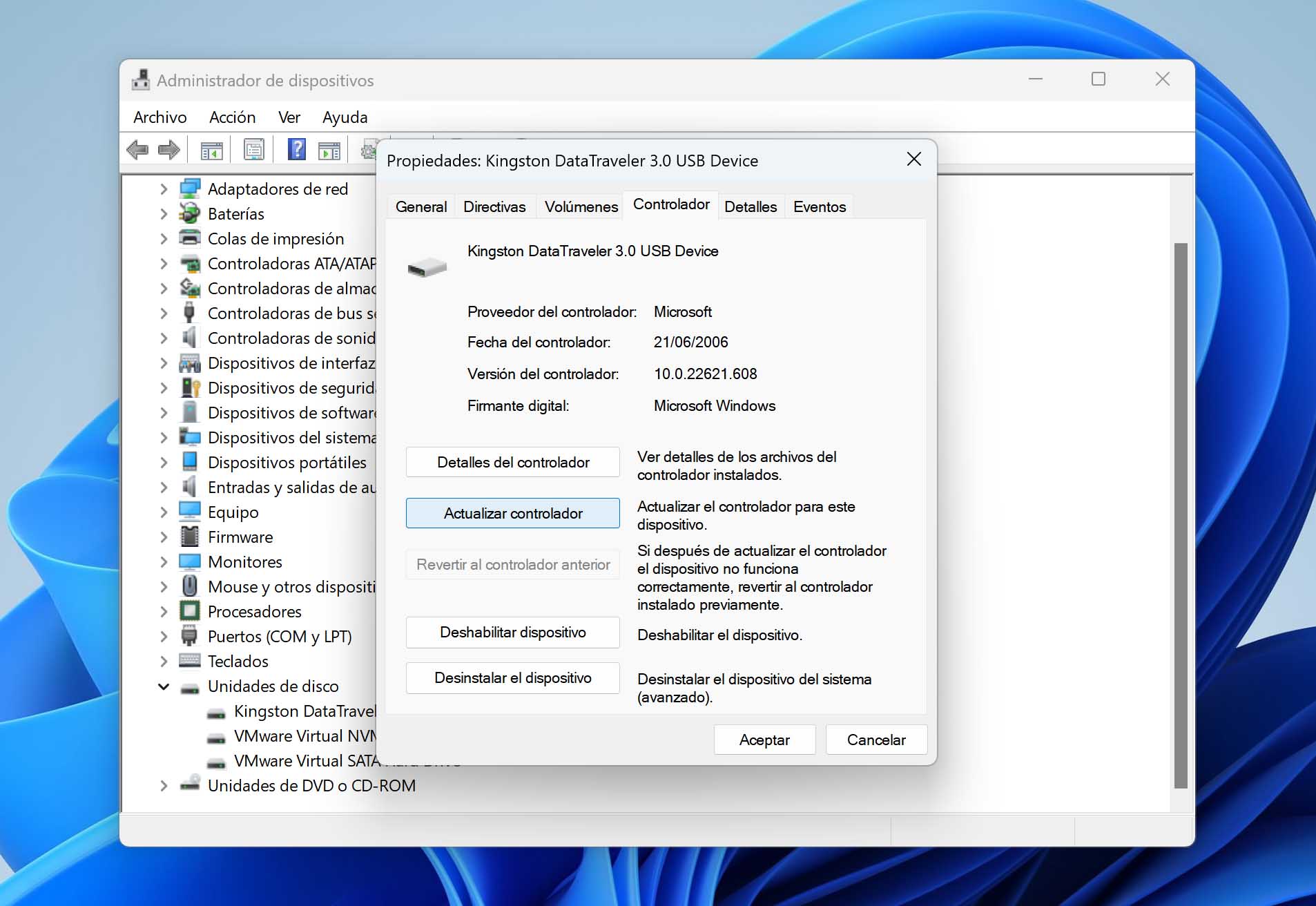Click the driver version value 10.0.22621.608
The width and height of the screenshot is (1316, 906).
click(705, 374)
